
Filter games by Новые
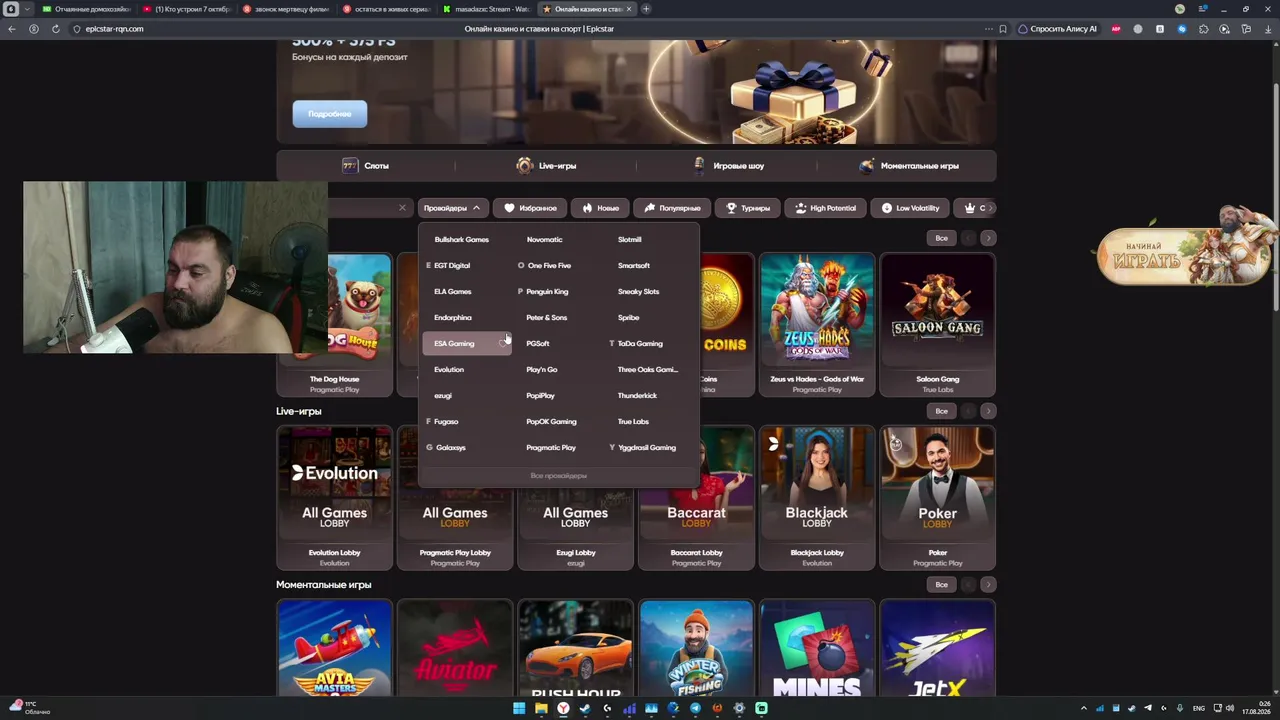coord(600,208)
